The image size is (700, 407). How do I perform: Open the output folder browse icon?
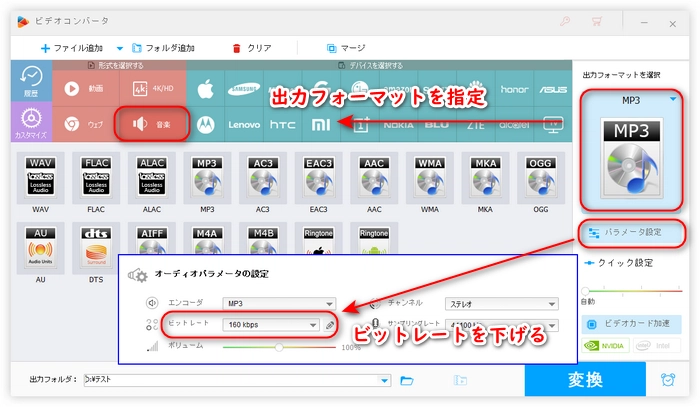point(407,380)
